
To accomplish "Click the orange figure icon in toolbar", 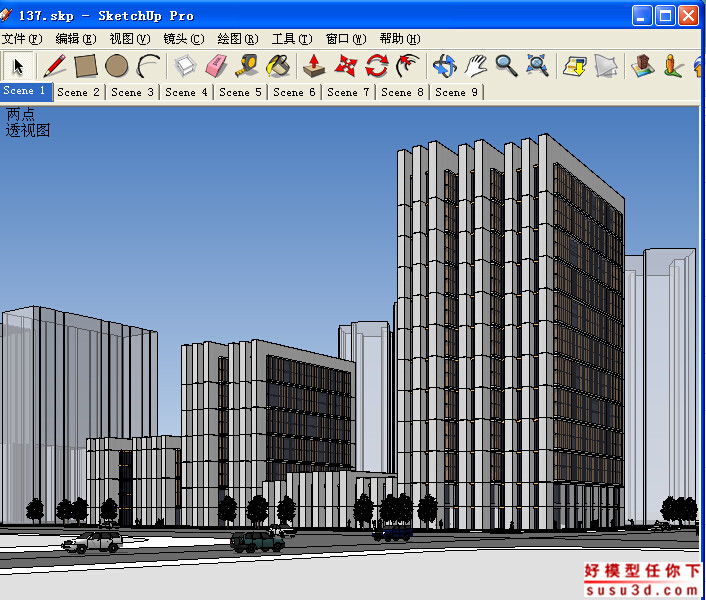I will tap(673, 66).
